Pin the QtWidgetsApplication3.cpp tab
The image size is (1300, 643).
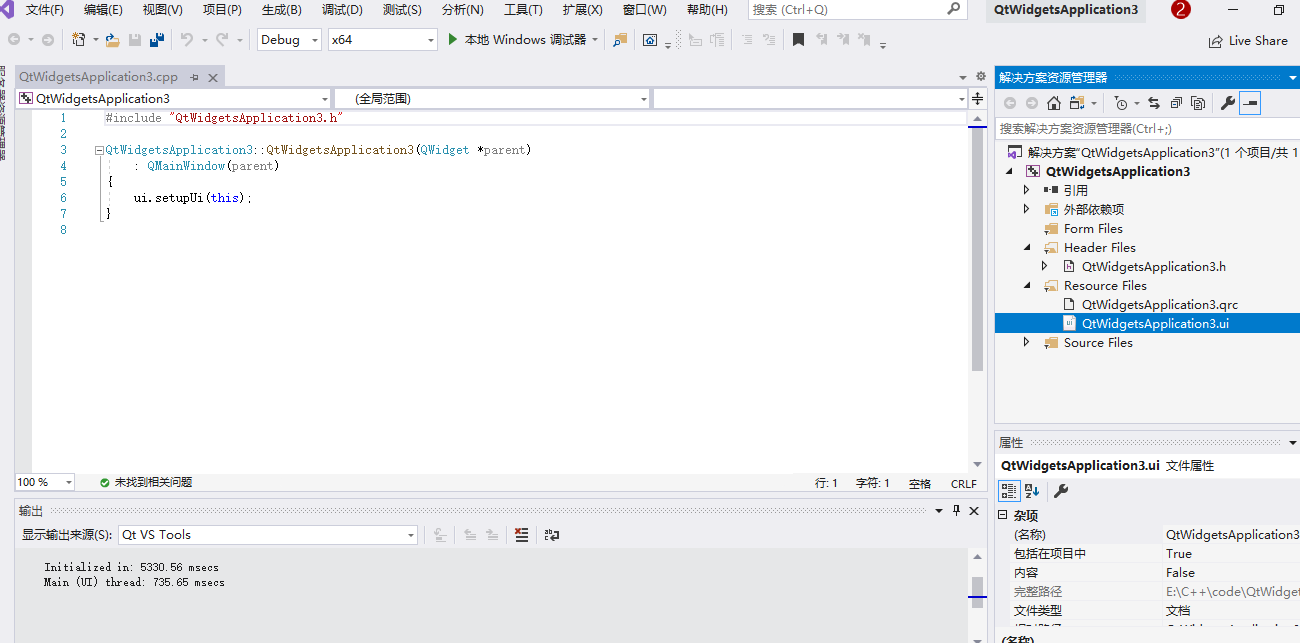195,77
